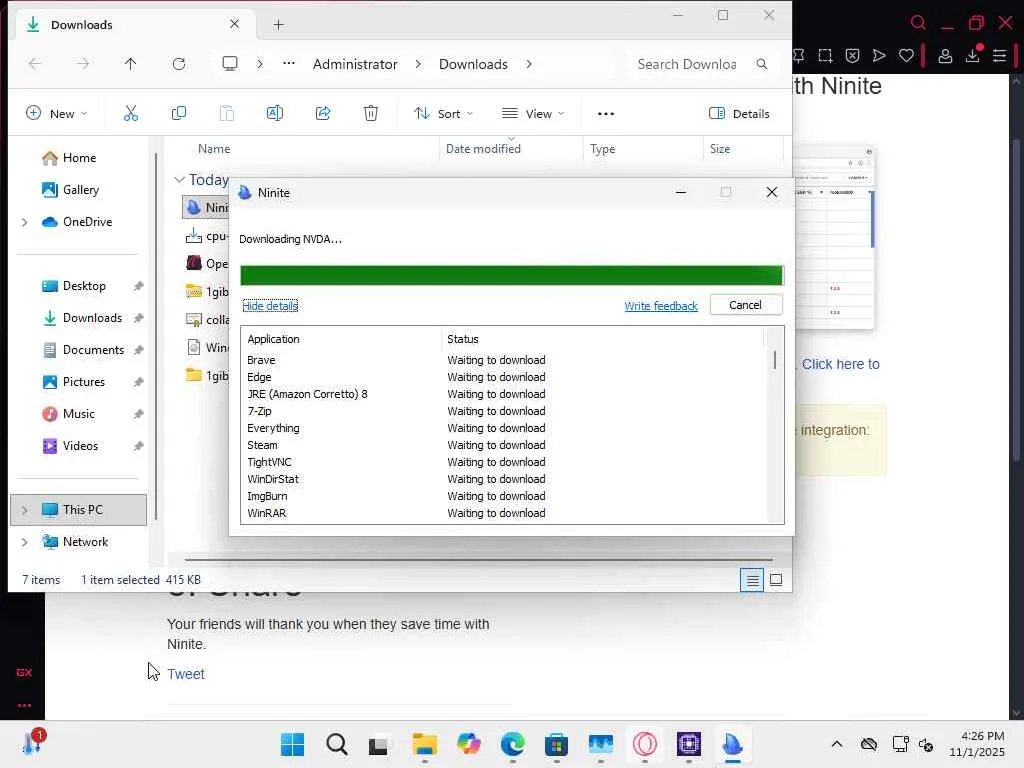Click Opera GX taskbar icon

click(645, 744)
